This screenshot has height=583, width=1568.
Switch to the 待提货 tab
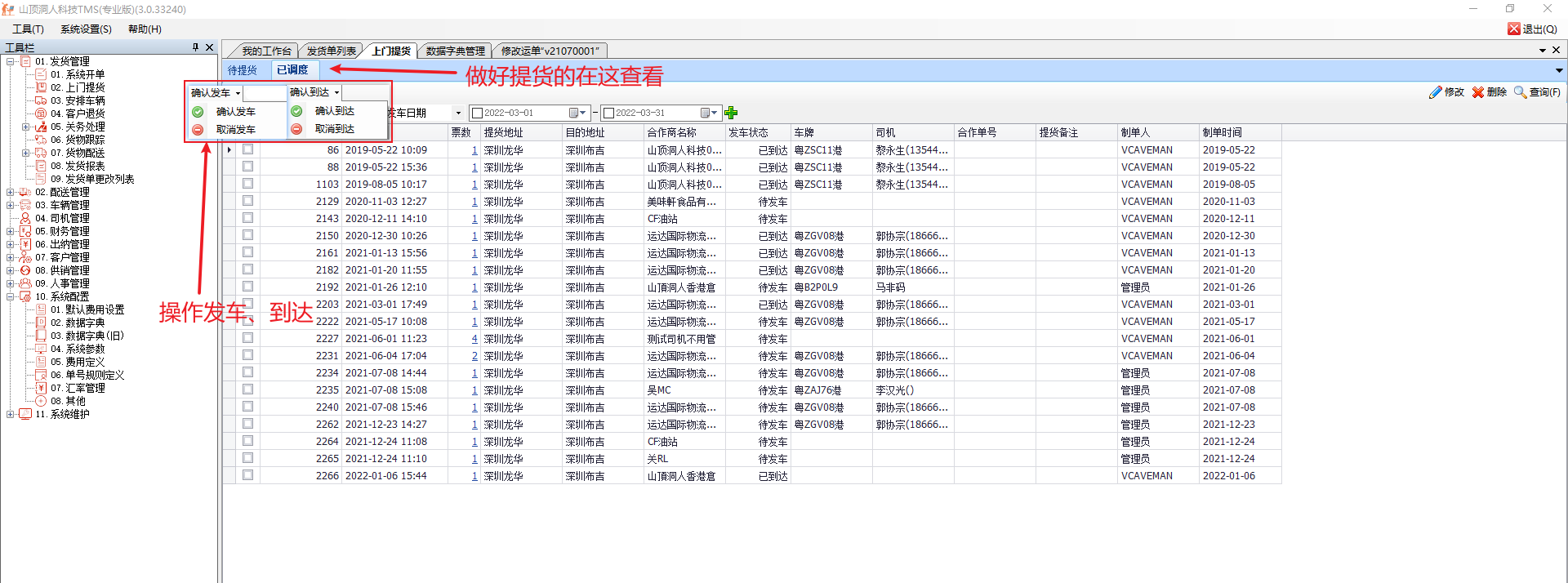[x=243, y=70]
